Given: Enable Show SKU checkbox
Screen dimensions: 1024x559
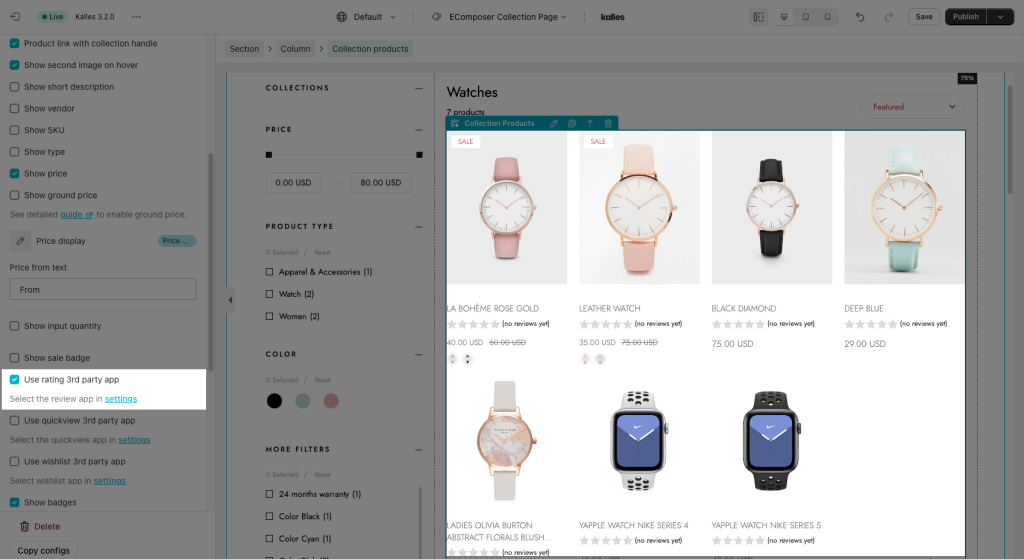Looking at the screenshot, I should [14, 130].
